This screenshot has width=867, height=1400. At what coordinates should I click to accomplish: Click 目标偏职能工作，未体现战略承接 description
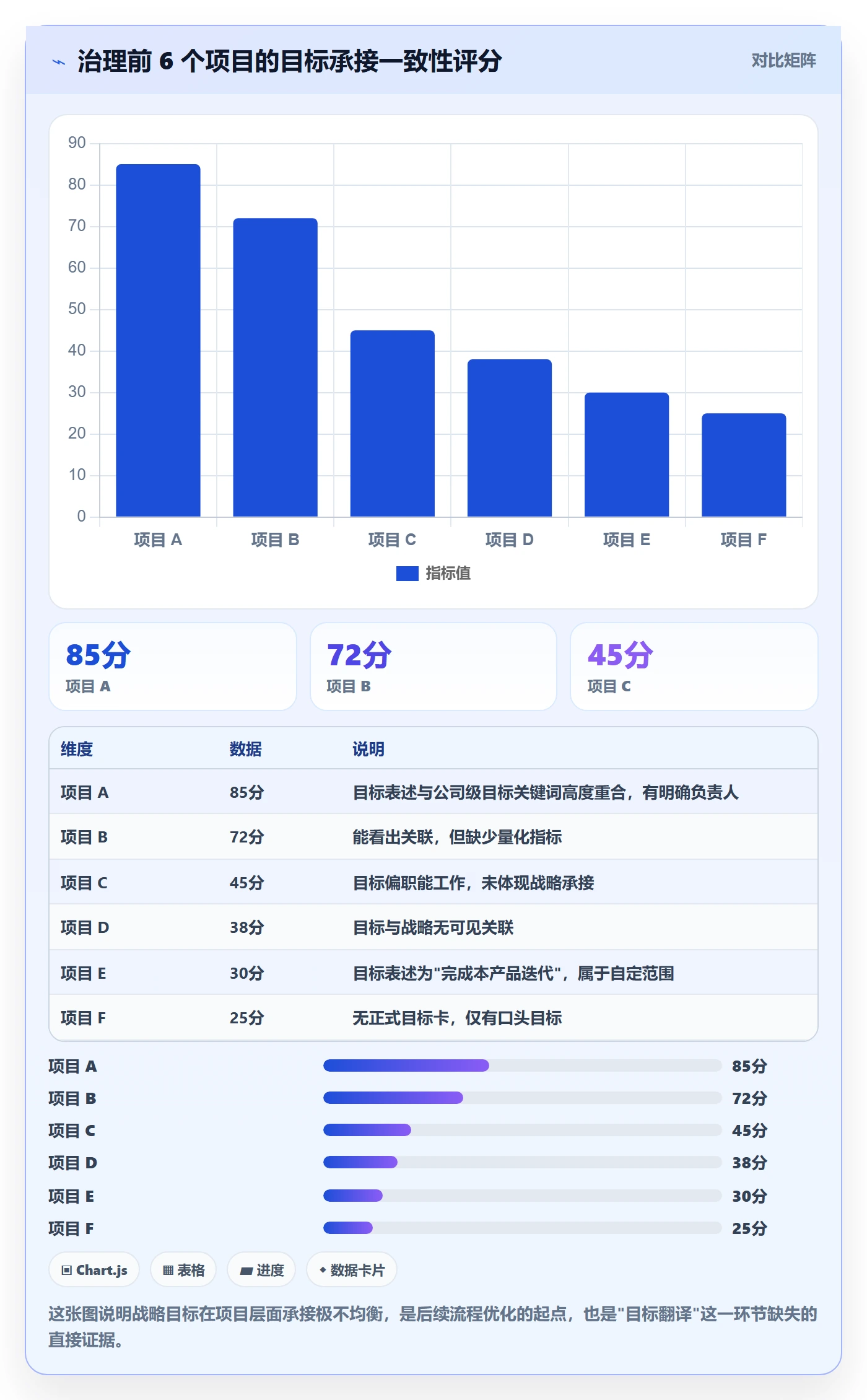pyautogui.click(x=473, y=883)
